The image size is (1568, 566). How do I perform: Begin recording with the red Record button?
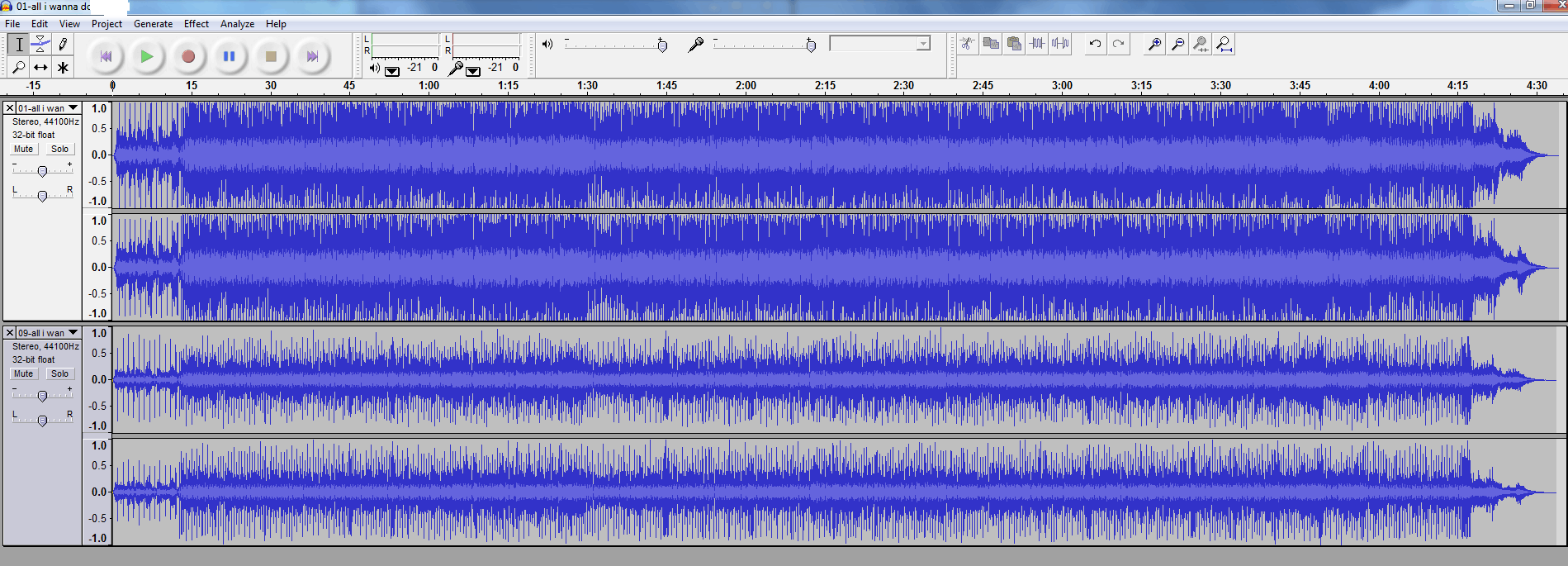[x=188, y=56]
